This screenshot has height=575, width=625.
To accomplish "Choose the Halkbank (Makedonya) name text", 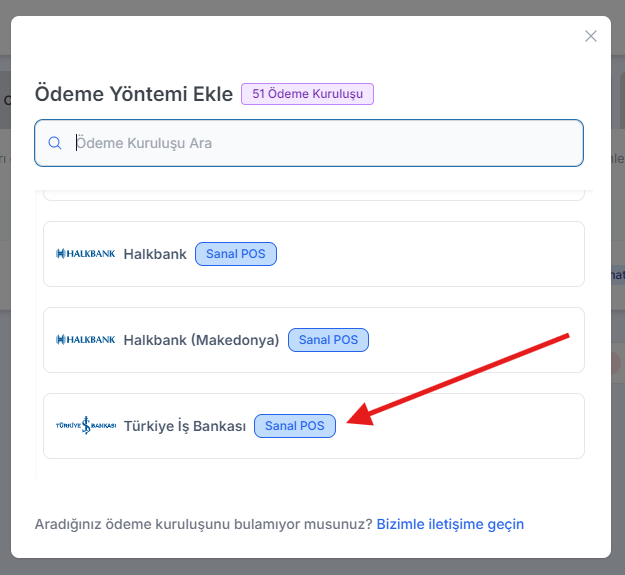I will (201, 340).
